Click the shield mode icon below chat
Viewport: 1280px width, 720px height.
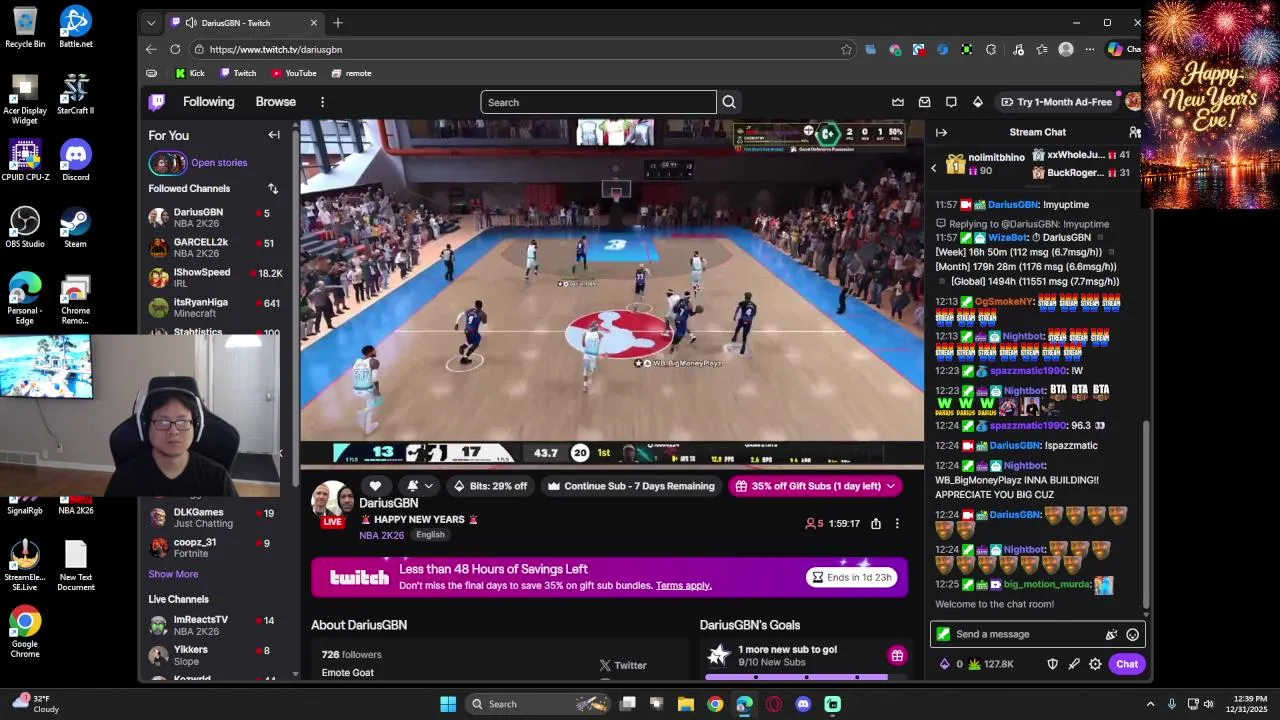pyautogui.click(x=1052, y=664)
